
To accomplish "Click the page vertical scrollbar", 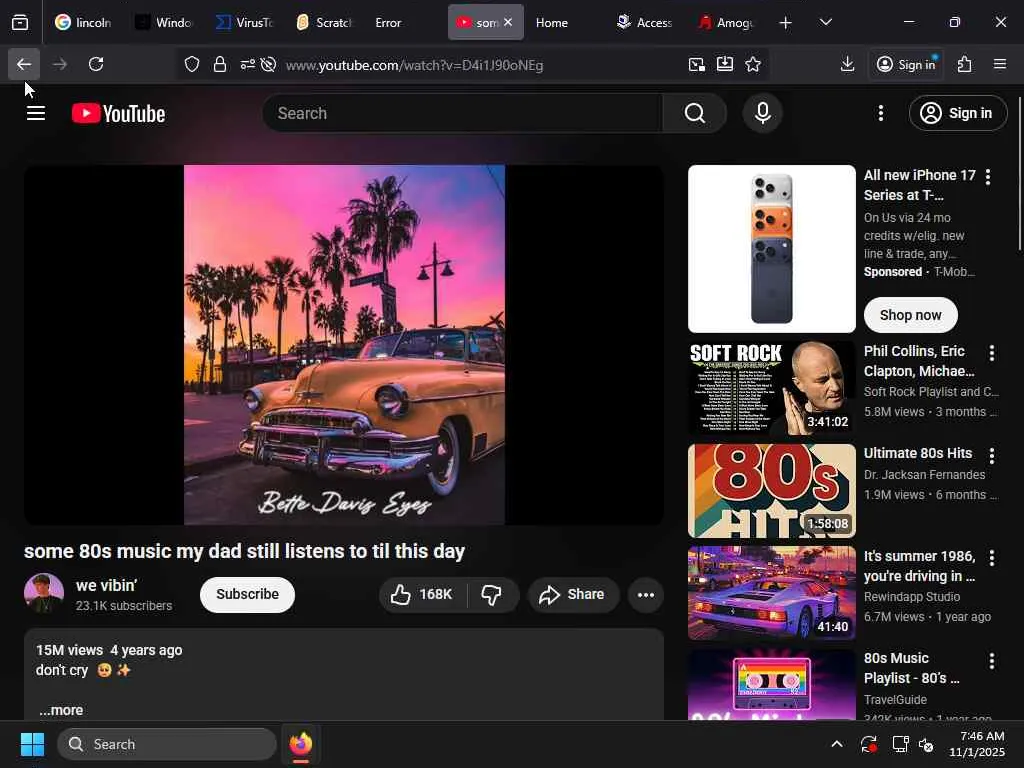I will click(1019, 173).
